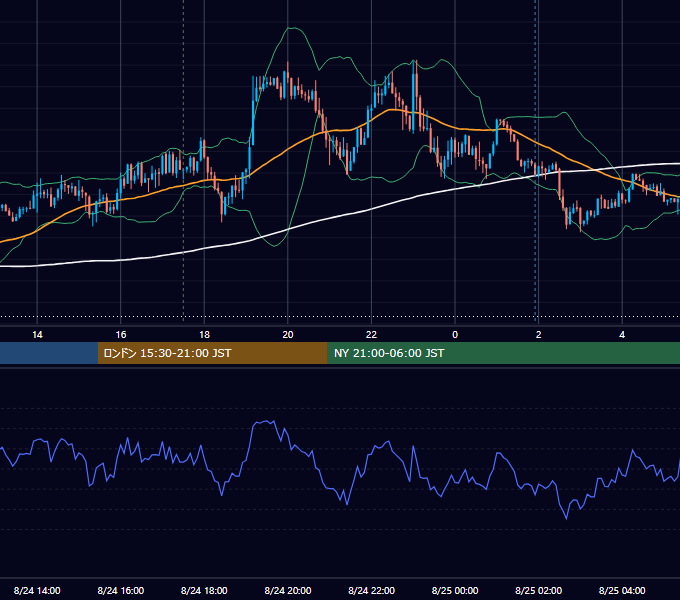Click hour label 14 on price chart axis

(x=37, y=335)
